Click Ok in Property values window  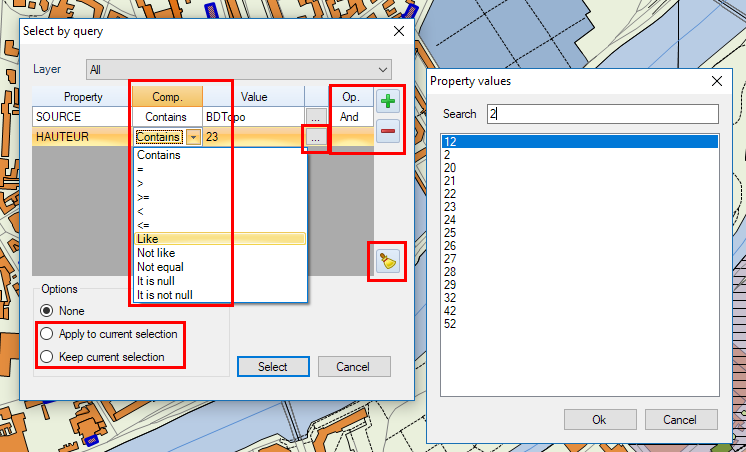pyautogui.click(x=599, y=420)
